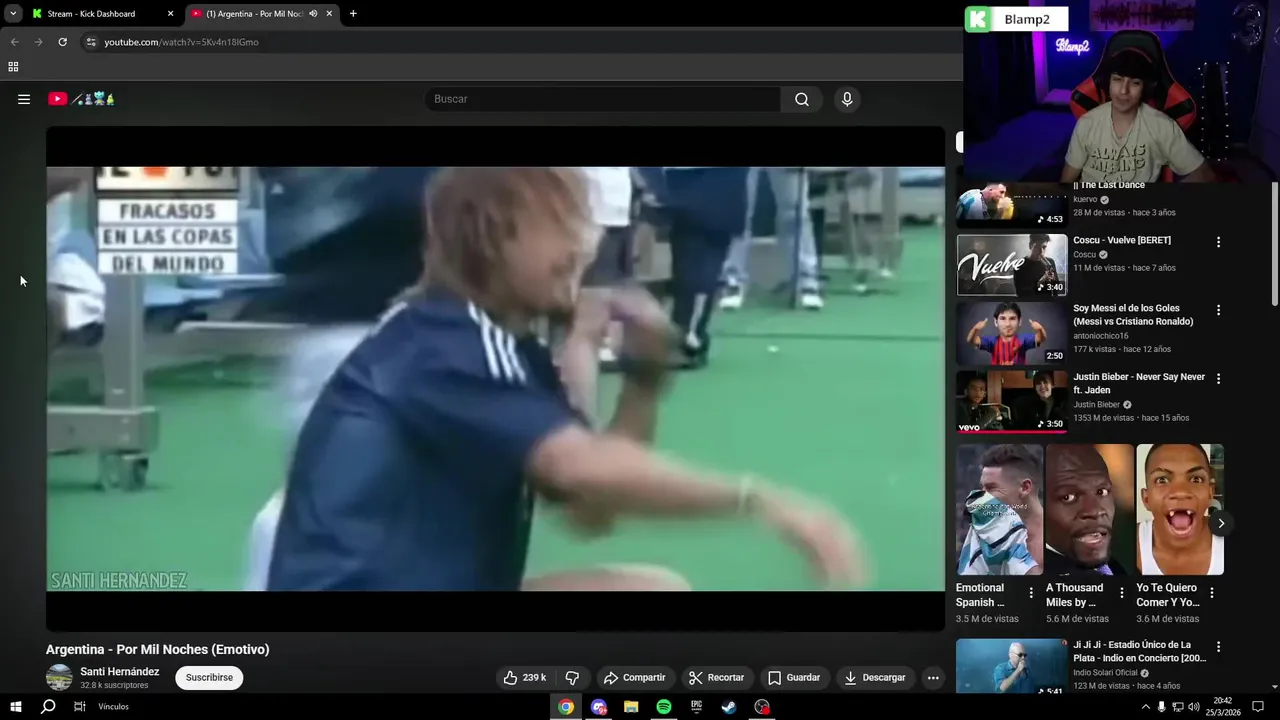Click the Indio Solari Oficial channel name
1280x720 pixels.
click(x=1106, y=672)
